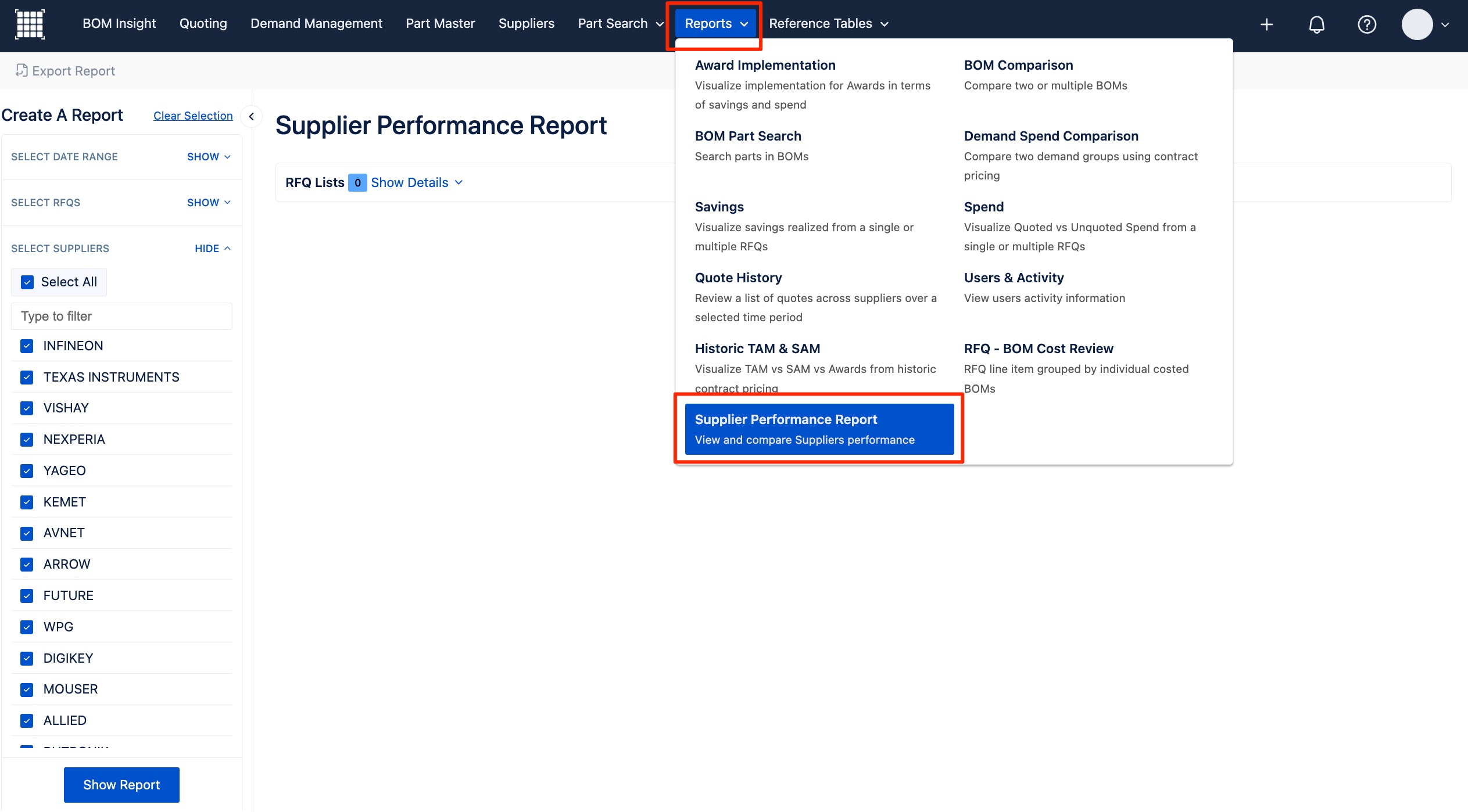Collapse the Create A Report sidebar arrow
Screen dimensions: 1468x812
pyautogui.click(x=251, y=116)
